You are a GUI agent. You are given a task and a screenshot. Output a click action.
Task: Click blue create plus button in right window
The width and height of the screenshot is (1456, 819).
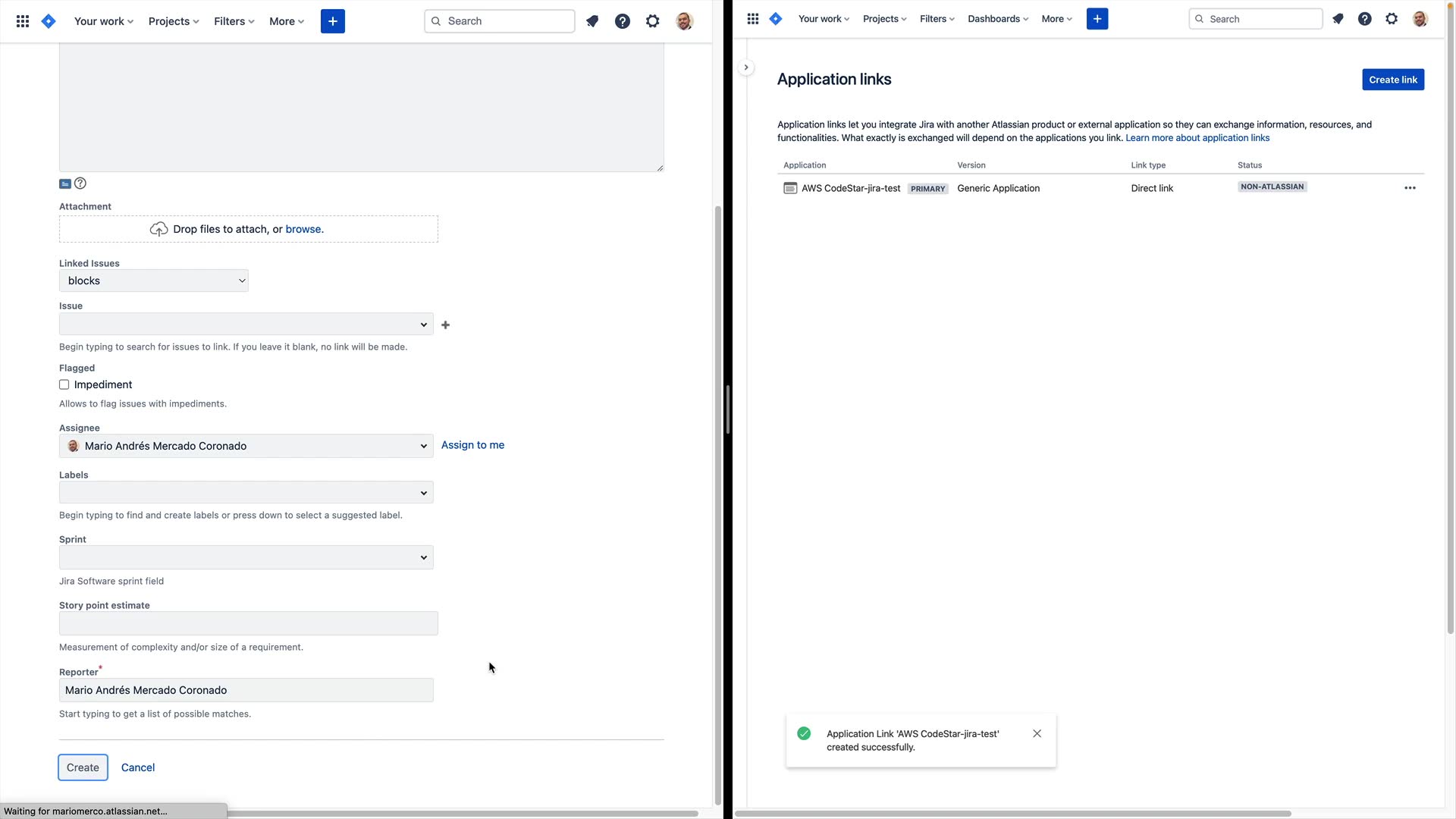click(1097, 19)
